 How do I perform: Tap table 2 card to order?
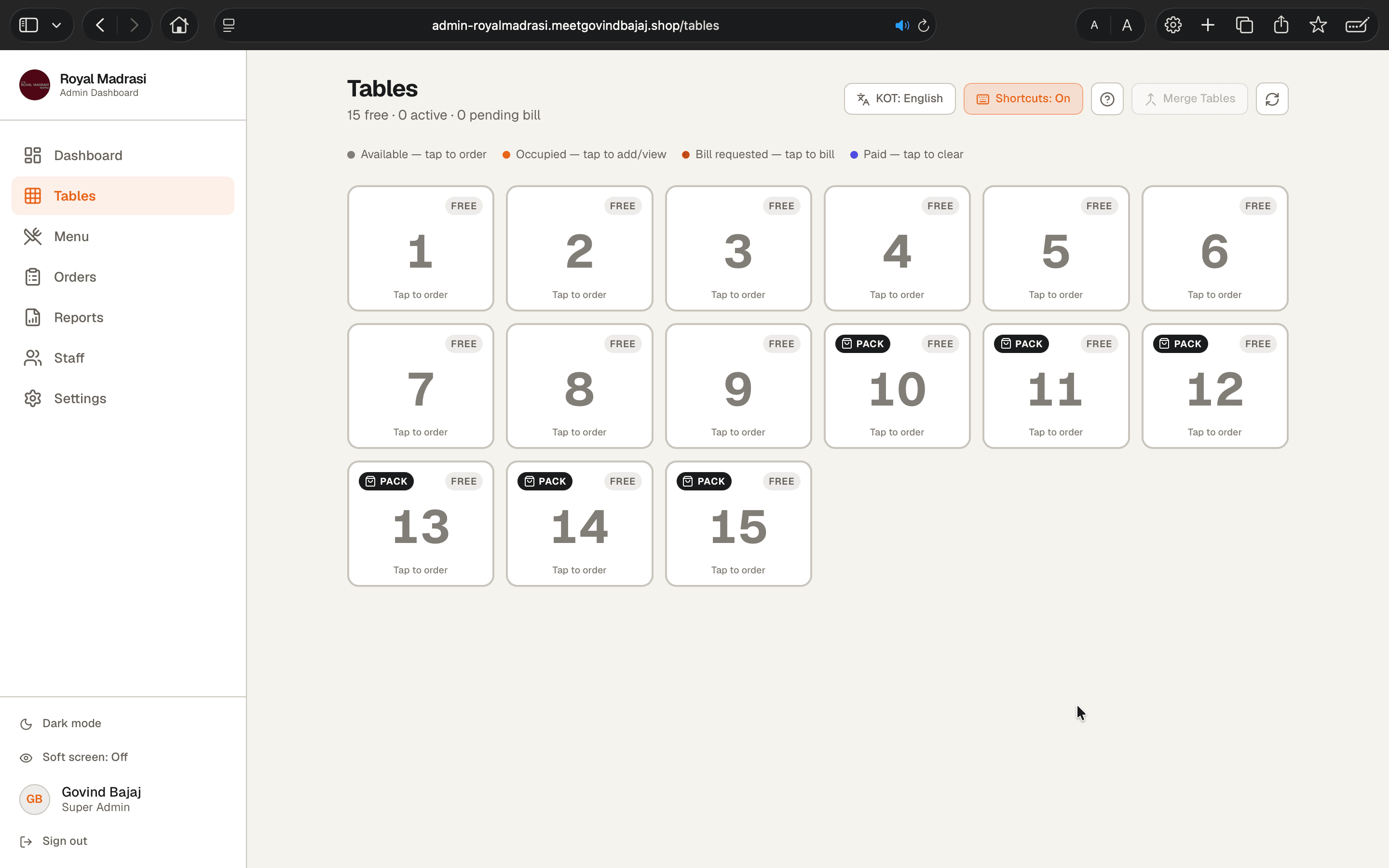579,248
